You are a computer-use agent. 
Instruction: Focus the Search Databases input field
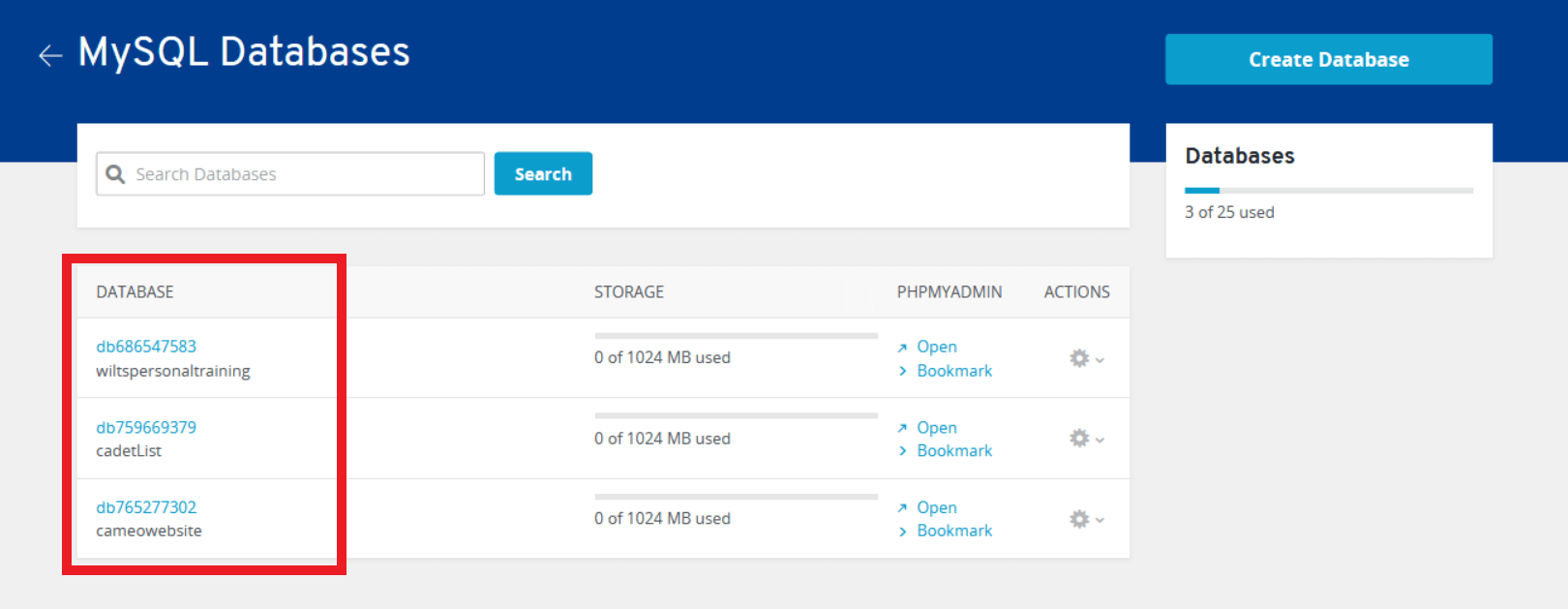click(290, 173)
